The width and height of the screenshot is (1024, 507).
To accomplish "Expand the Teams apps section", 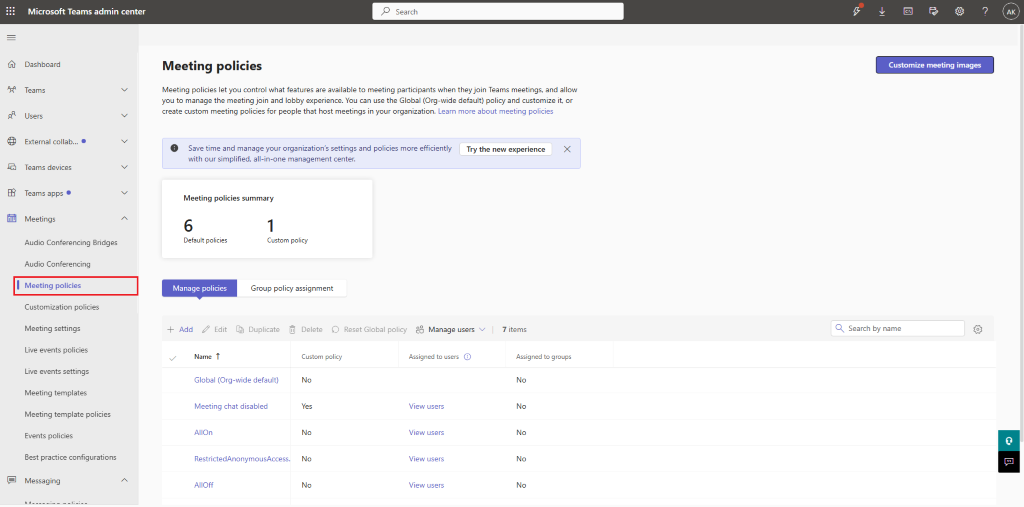I will pyautogui.click(x=125, y=193).
